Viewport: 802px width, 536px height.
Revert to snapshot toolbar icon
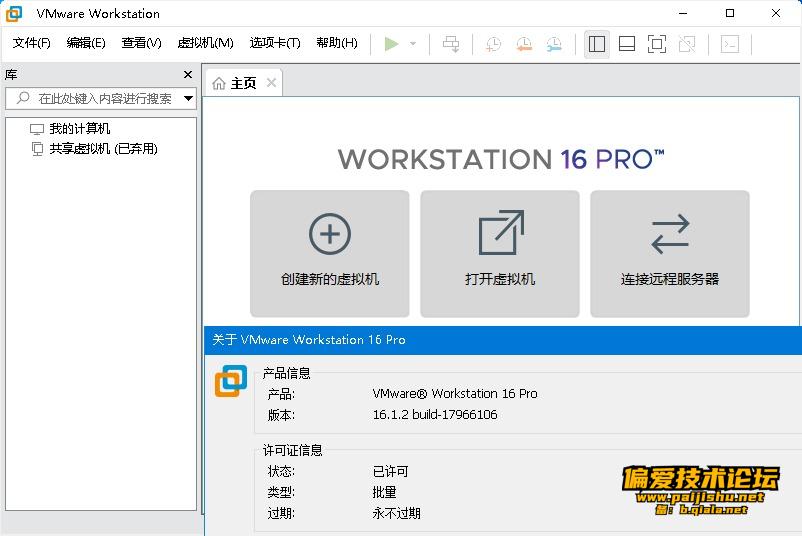coord(524,44)
